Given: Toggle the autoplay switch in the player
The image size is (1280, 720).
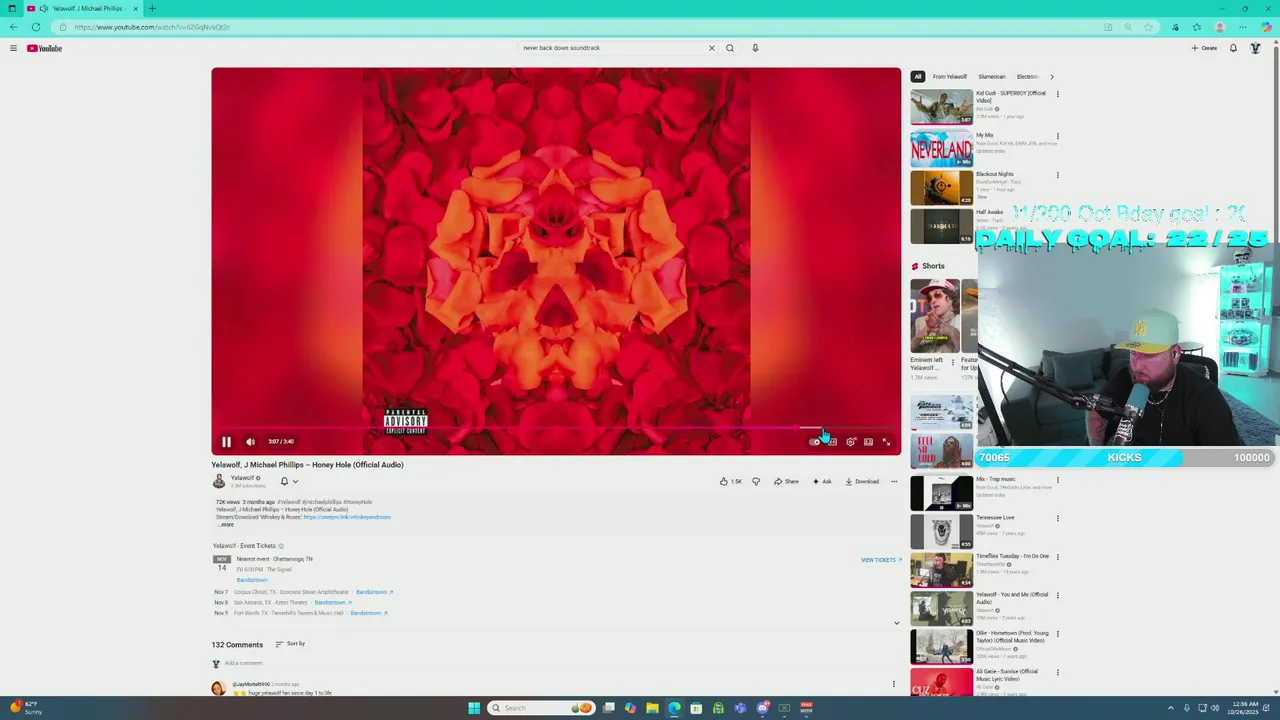Looking at the screenshot, I should tap(815, 441).
